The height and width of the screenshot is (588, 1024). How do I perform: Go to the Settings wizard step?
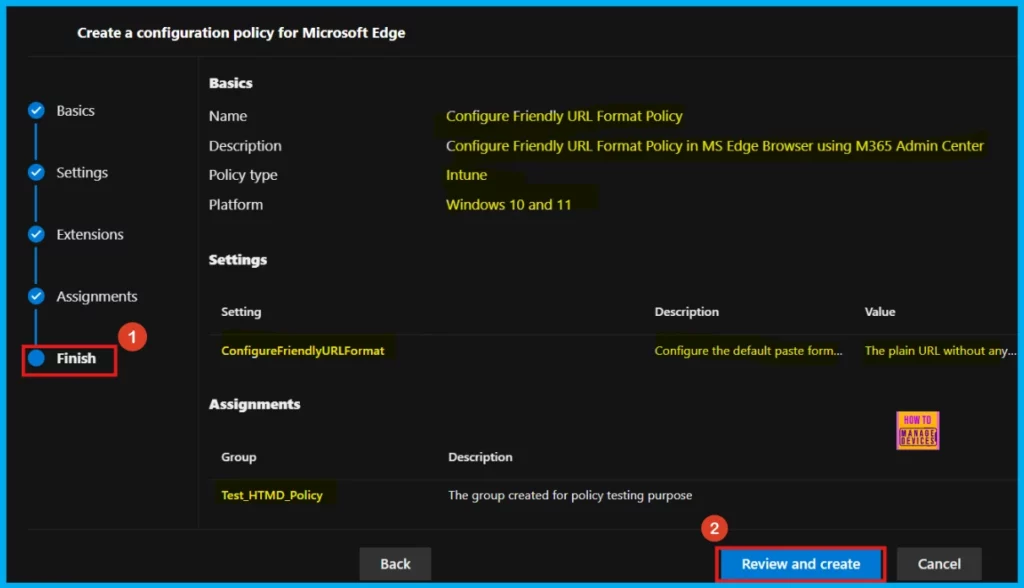82,172
